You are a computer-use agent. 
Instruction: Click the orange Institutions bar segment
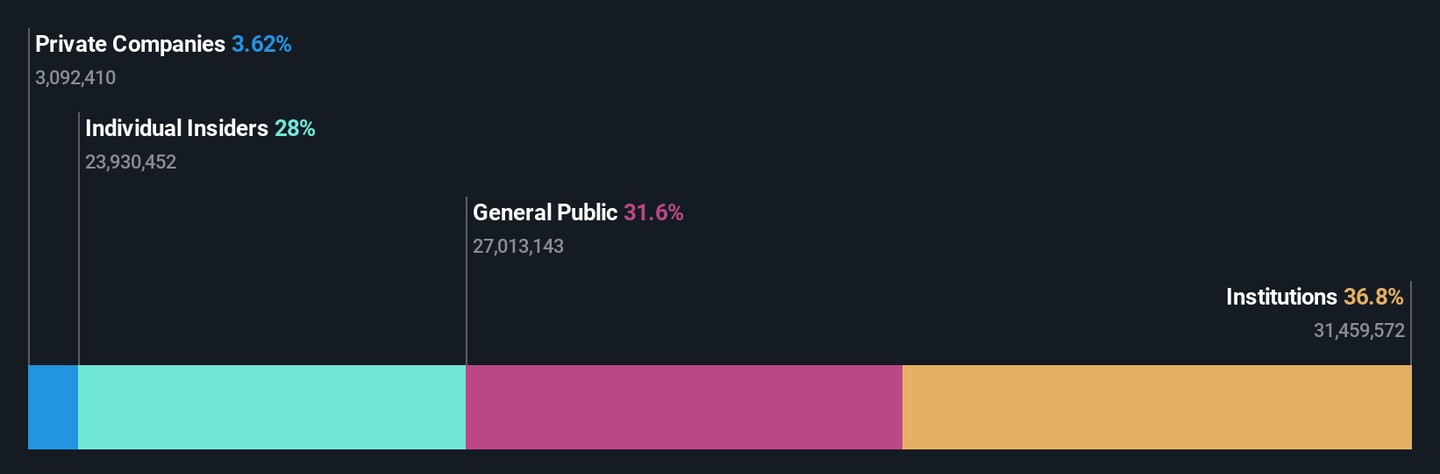point(1157,407)
